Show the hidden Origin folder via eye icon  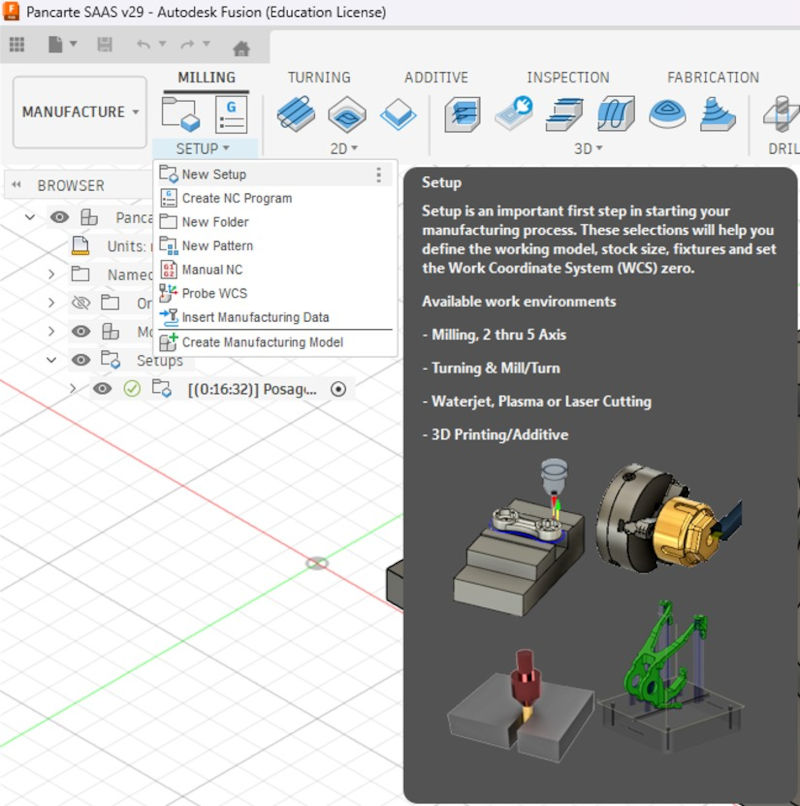coord(81,303)
